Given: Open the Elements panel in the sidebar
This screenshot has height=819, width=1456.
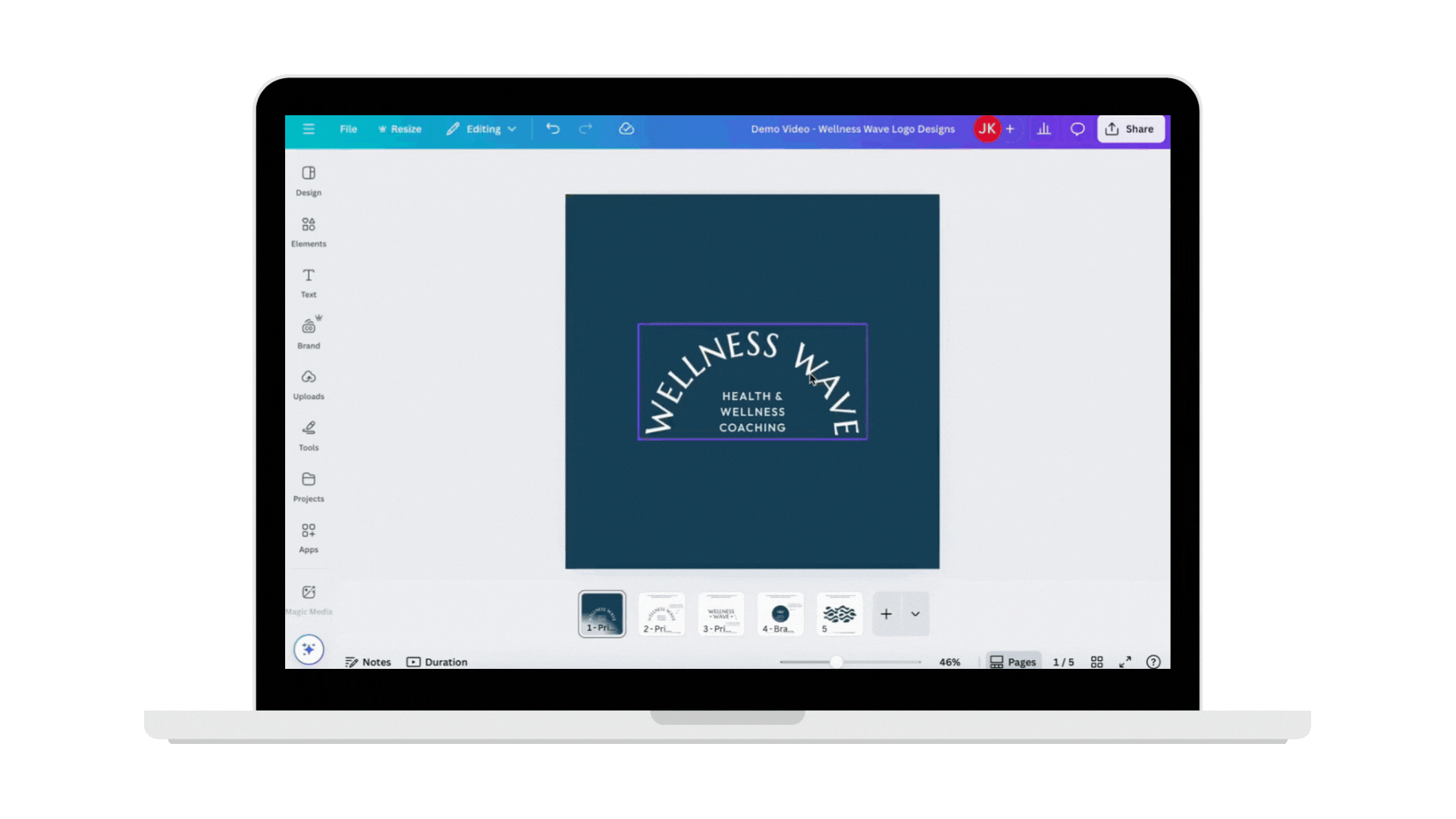Looking at the screenshot, I should coord(309,231).
